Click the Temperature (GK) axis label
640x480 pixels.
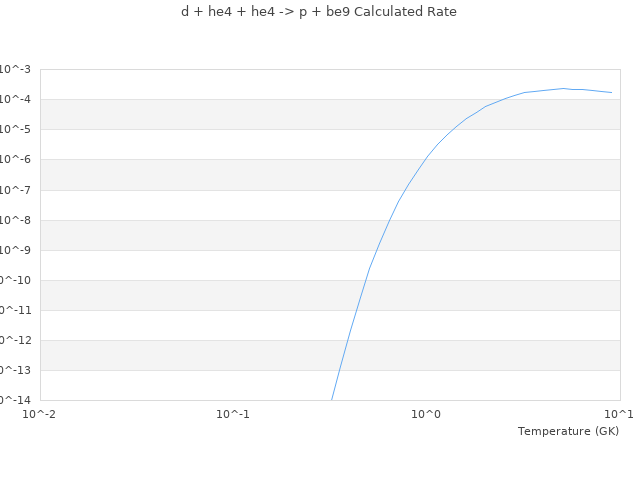pos(568,431)
